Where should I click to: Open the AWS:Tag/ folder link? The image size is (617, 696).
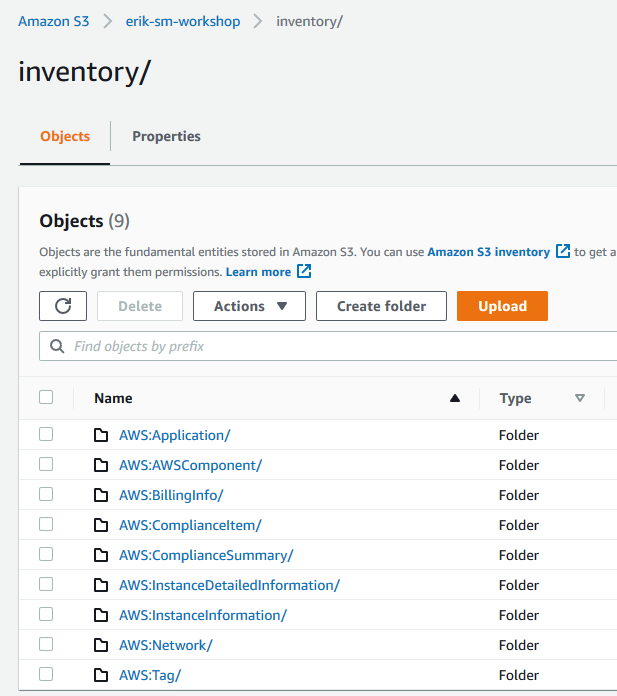[x=150, y=675]
